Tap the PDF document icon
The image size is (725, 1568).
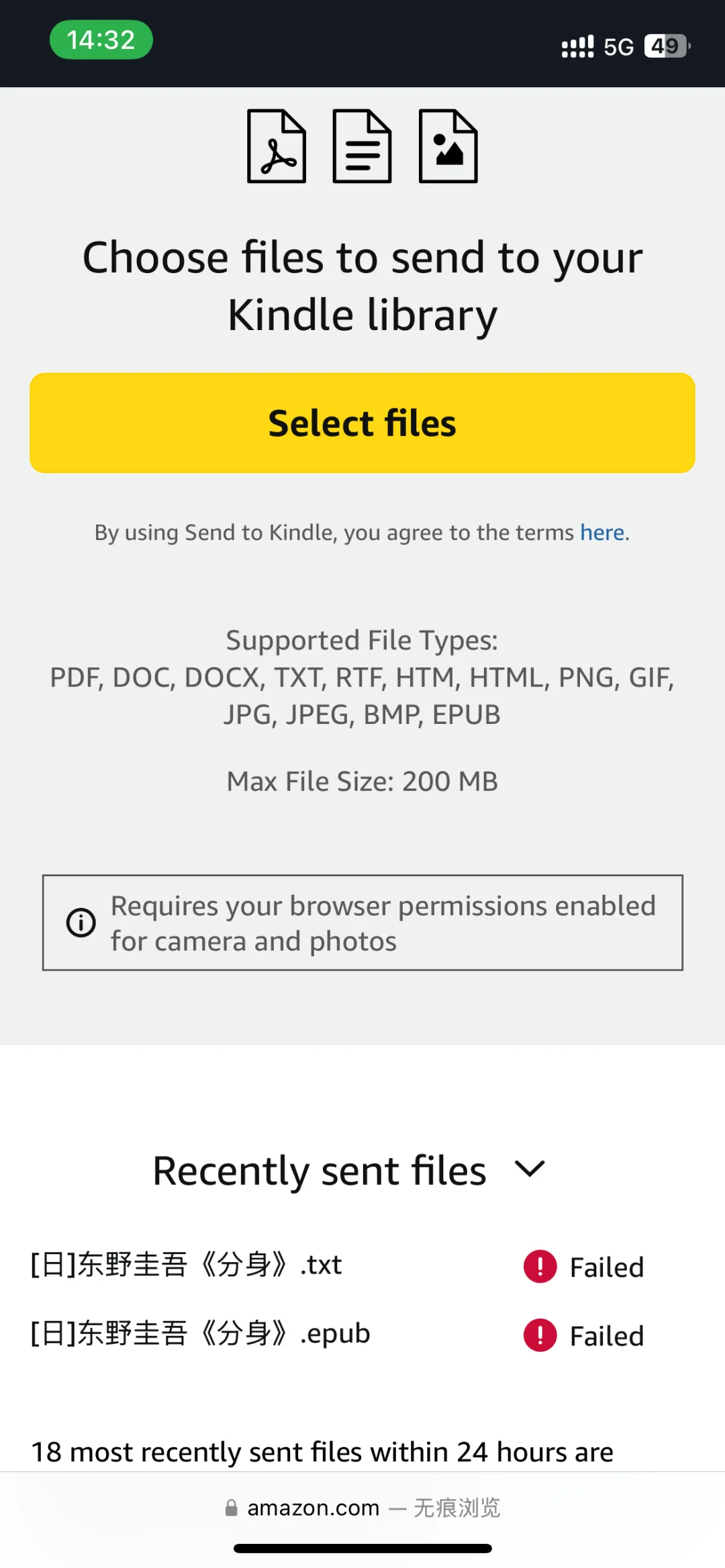[277, 146]
